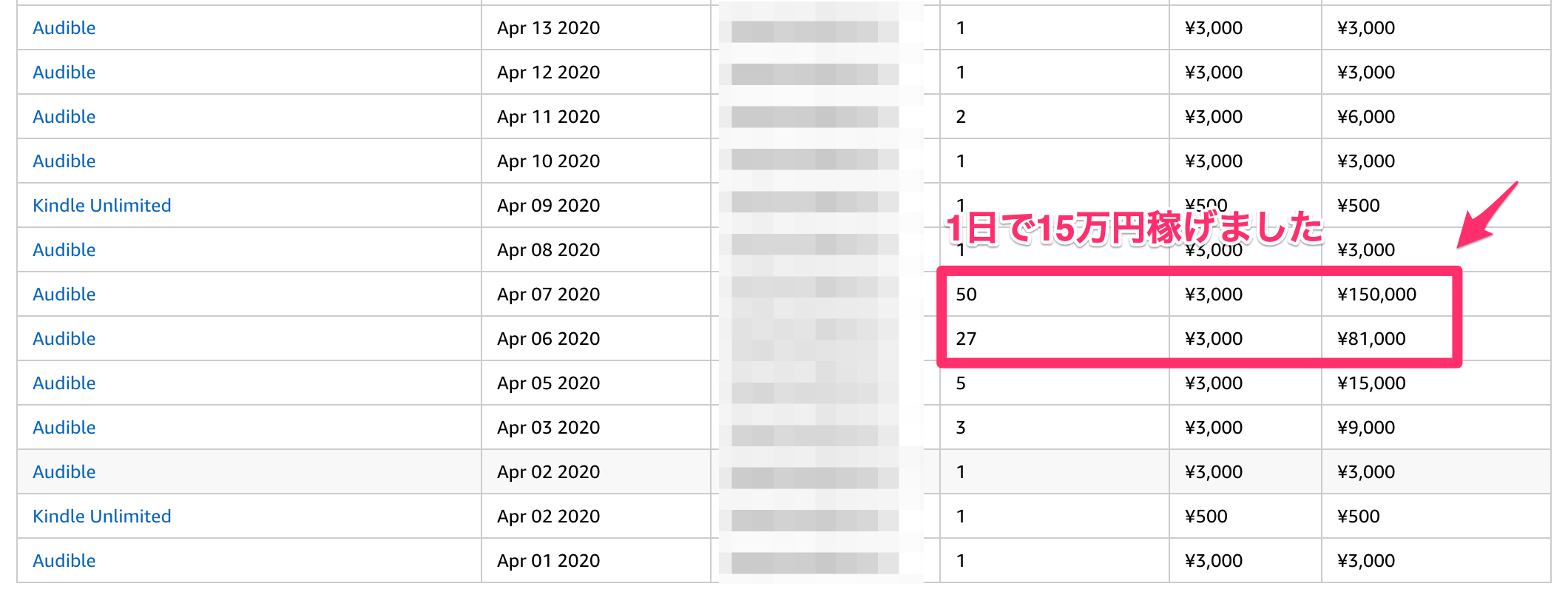Viewport: 1568px width, 595px height.
Task: Click the Audible link for Apr 05 2020
Action: [x=64, y=383]
